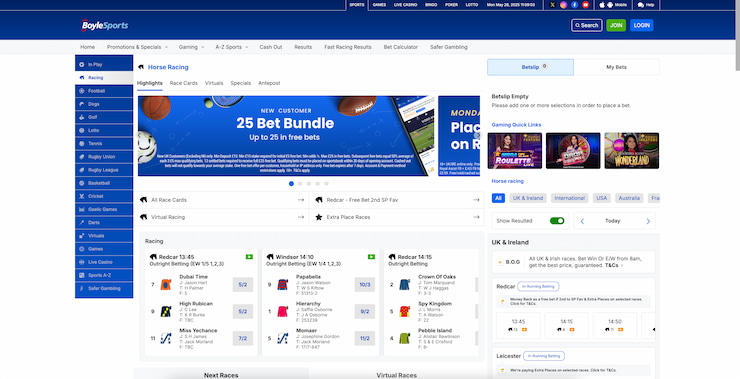
Task: Select the USA filter chip
Action: click(602, 198)
